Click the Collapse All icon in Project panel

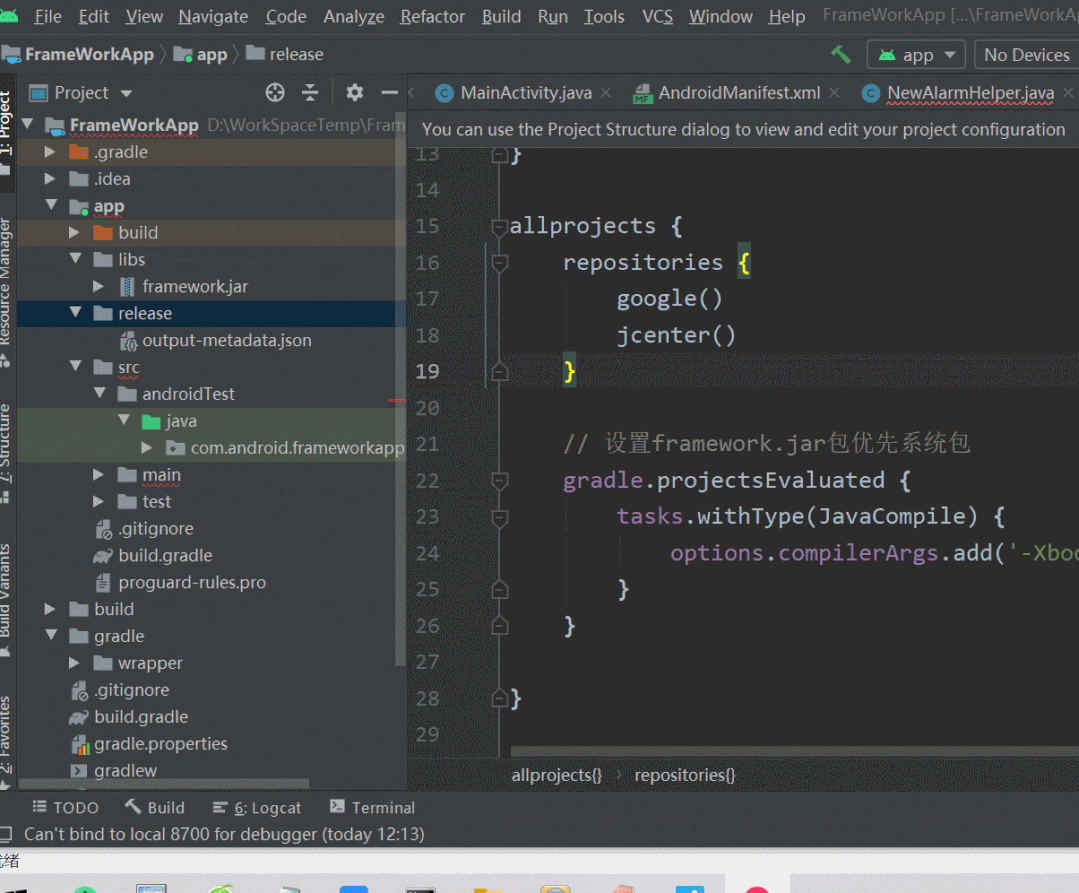310,92
